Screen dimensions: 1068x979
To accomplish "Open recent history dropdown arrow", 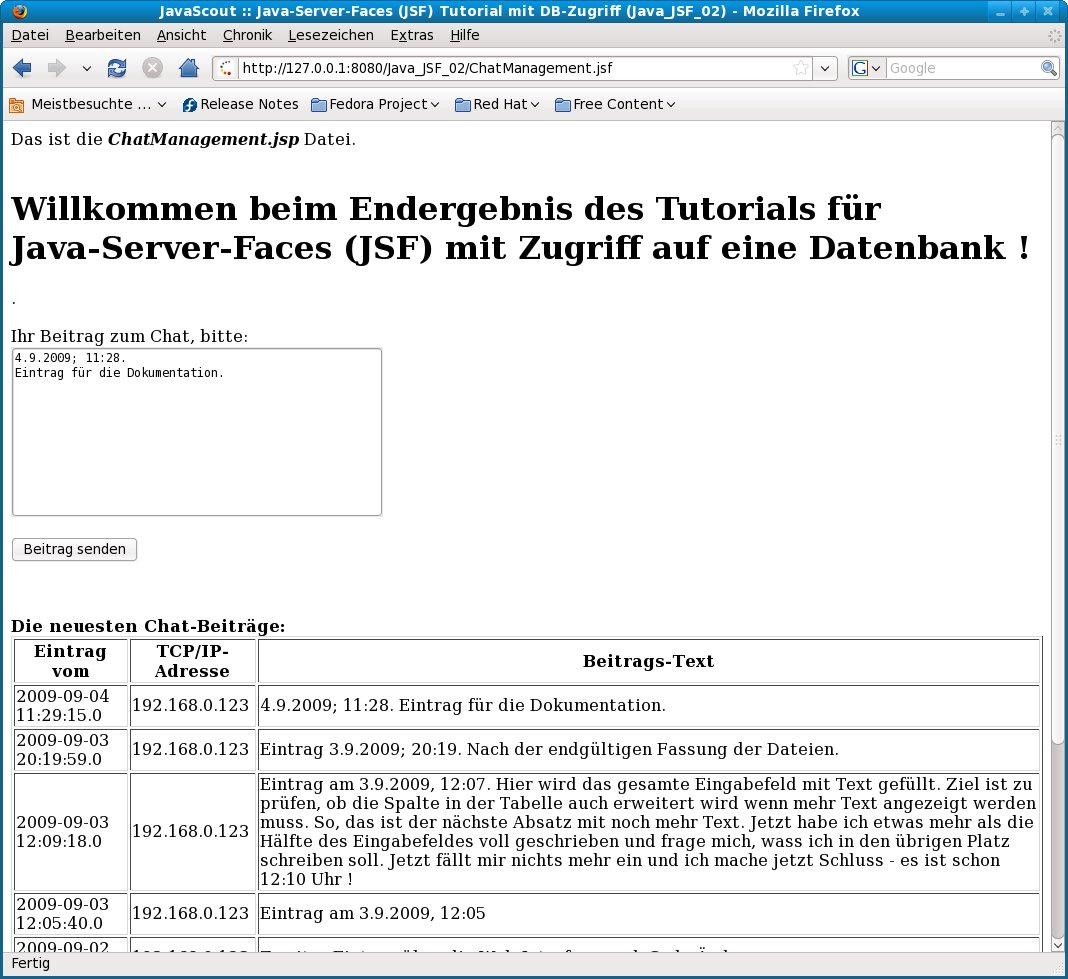I will [x=86, y=68].
